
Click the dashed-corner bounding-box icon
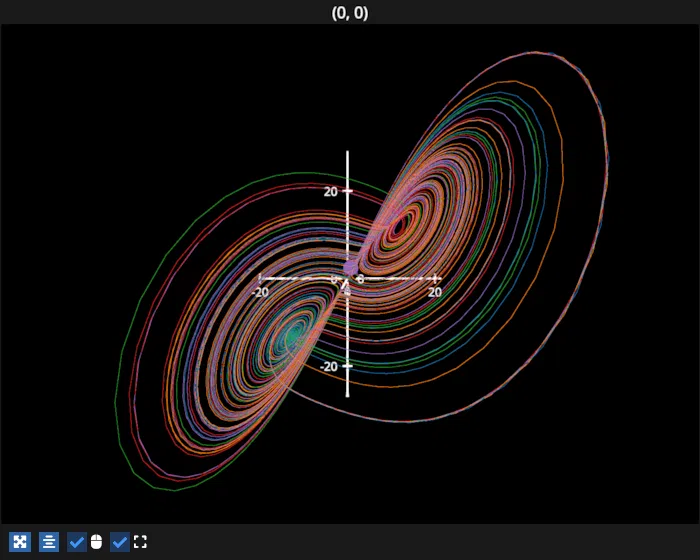click(x=140, y=542)
